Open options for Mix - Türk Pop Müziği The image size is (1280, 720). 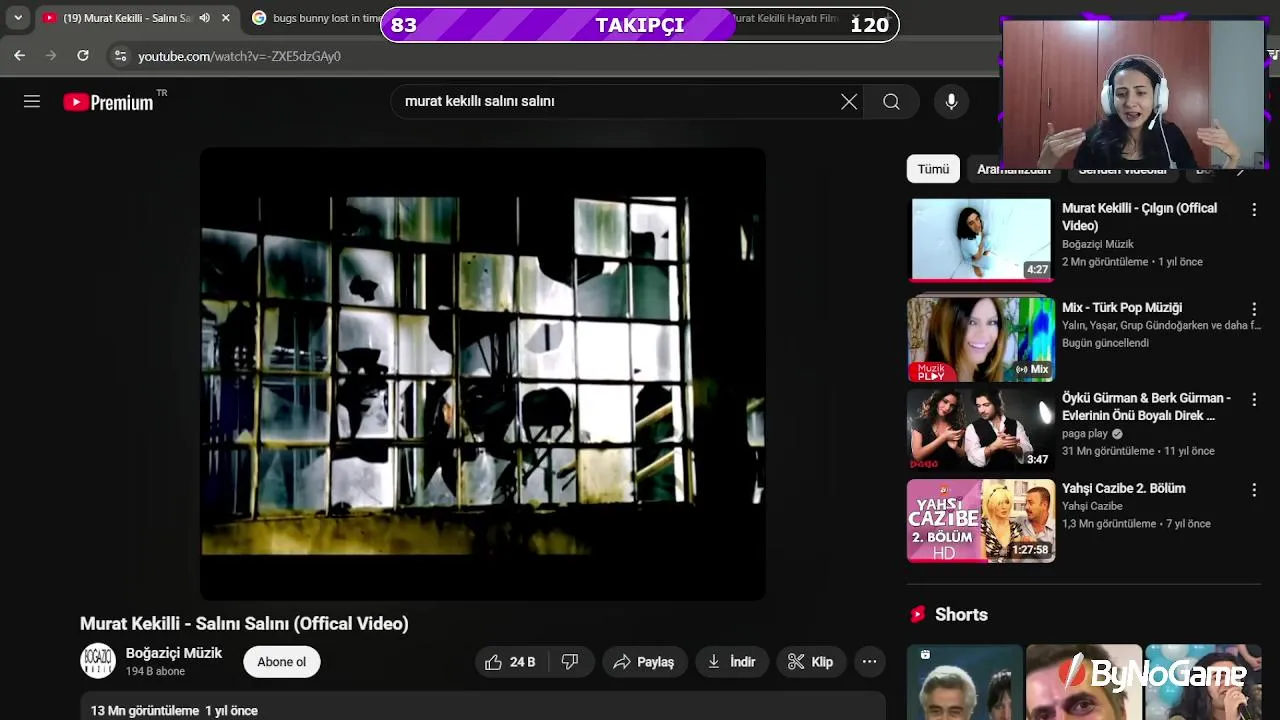coord(1254,310)
